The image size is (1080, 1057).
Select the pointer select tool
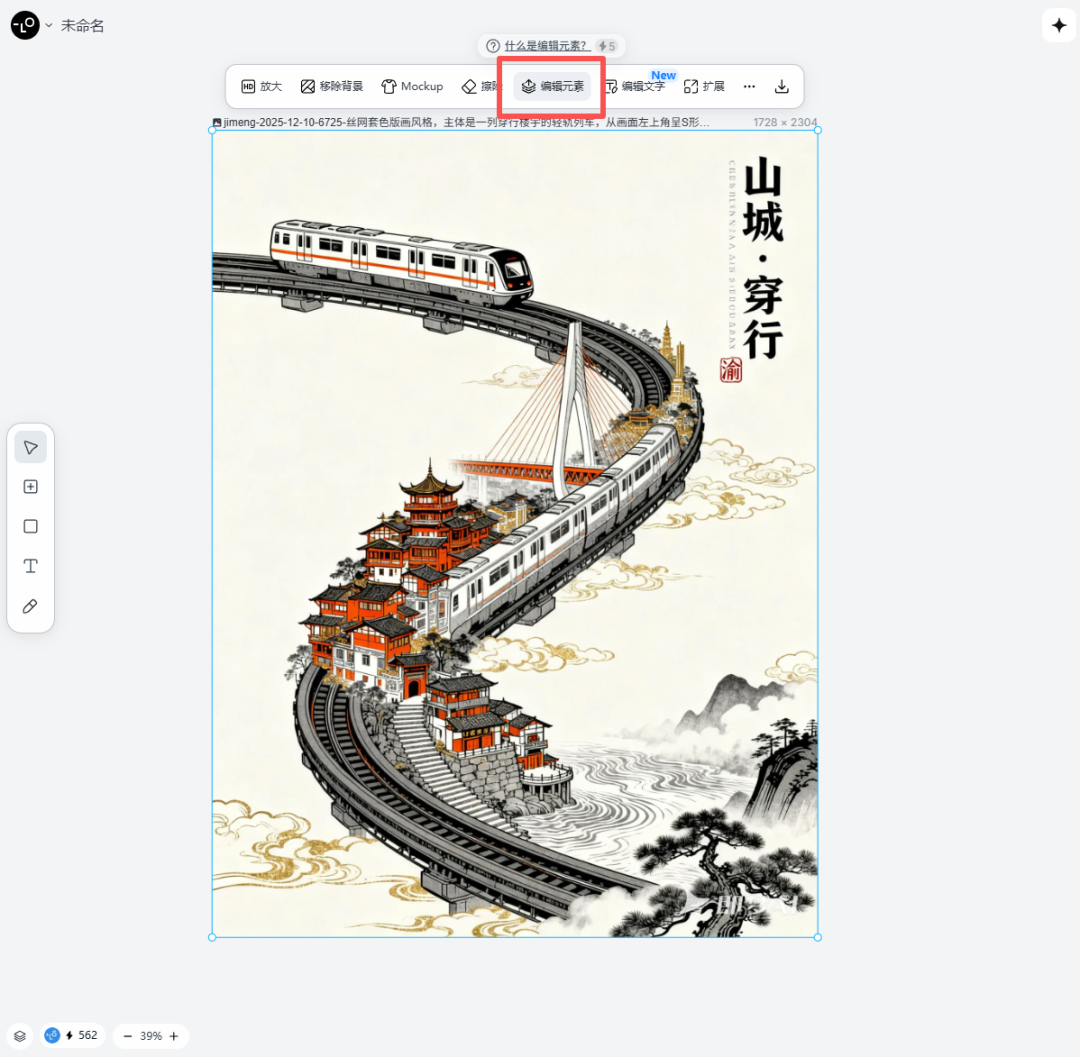pyautogui.click(x=30, y=448)
